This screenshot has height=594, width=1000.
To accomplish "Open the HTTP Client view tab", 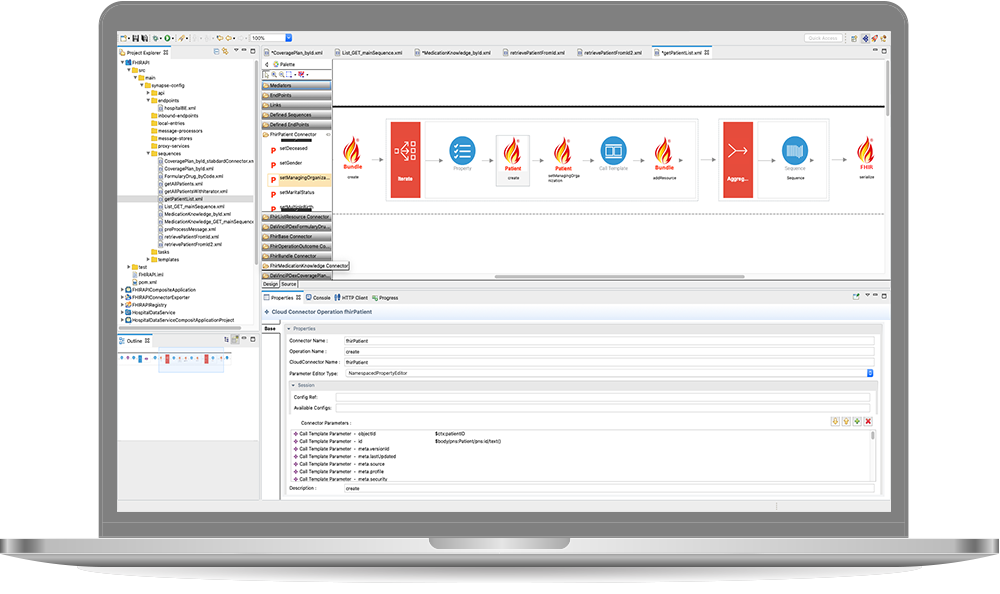I will pos(351,298).
